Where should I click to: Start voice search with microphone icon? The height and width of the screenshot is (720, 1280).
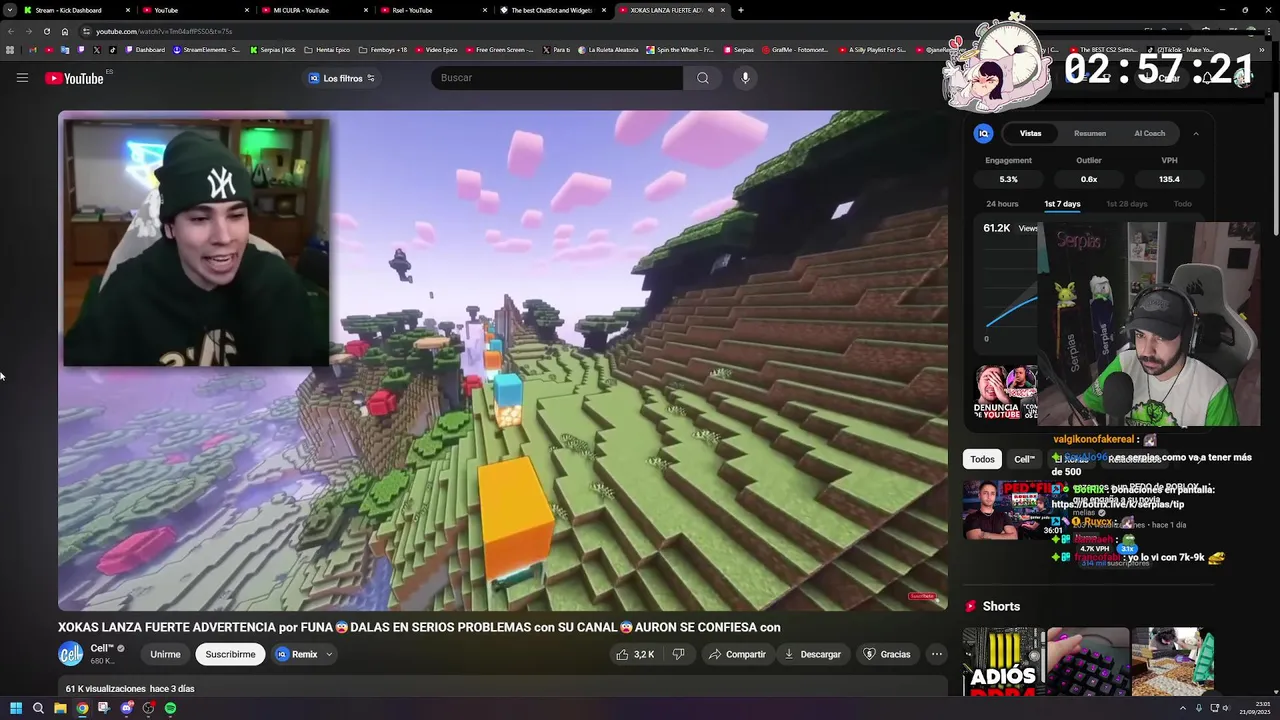pos(745,78)
